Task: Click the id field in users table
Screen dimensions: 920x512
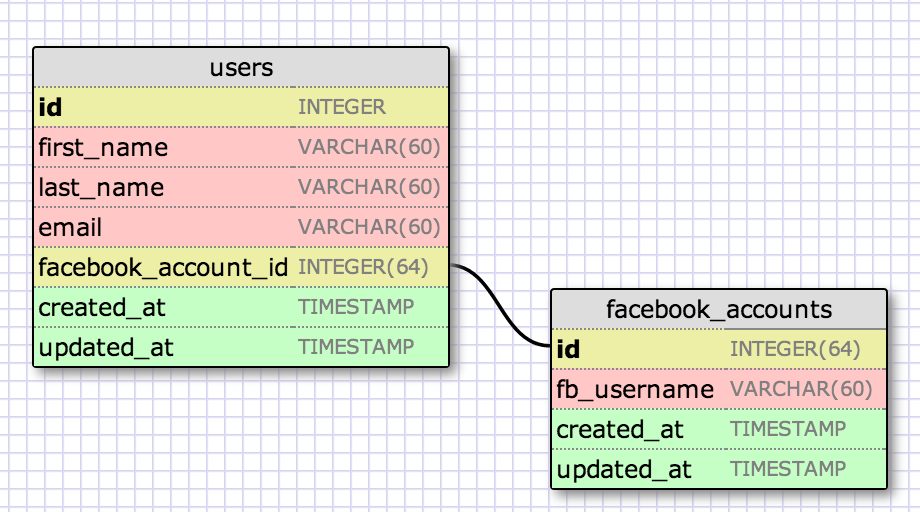Action: point(51,107)
